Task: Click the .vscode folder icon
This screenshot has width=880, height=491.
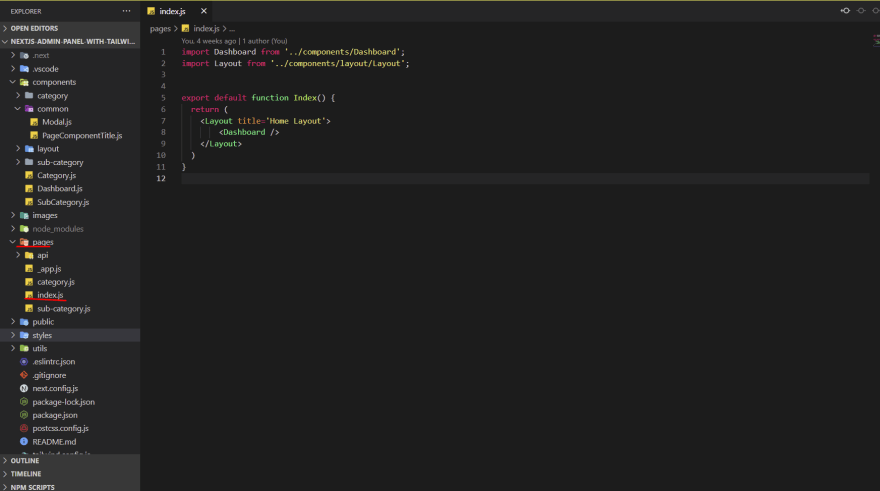Action: pos(24,68)
